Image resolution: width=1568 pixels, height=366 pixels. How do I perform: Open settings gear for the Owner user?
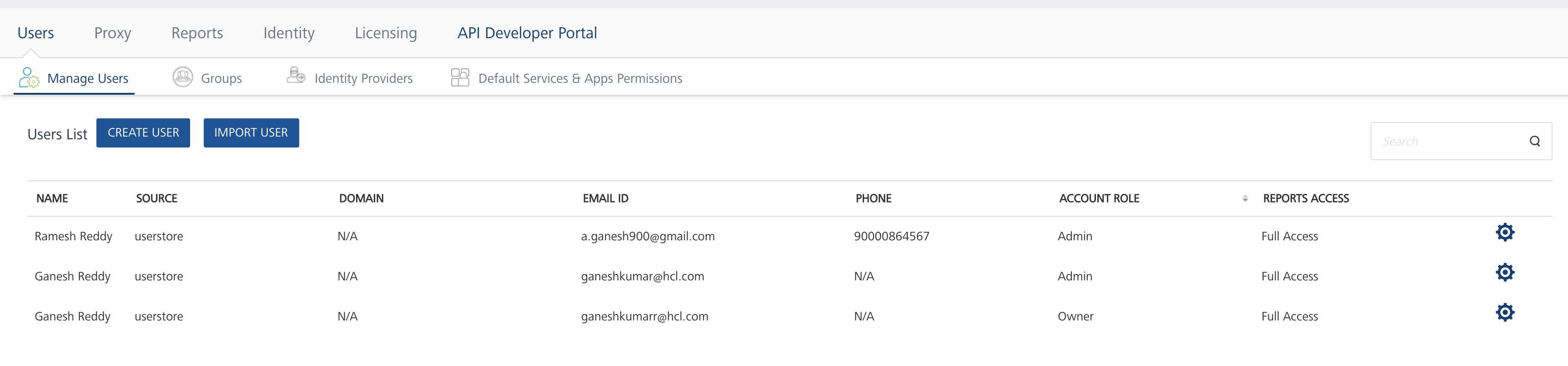click(x=1505, y=313)
